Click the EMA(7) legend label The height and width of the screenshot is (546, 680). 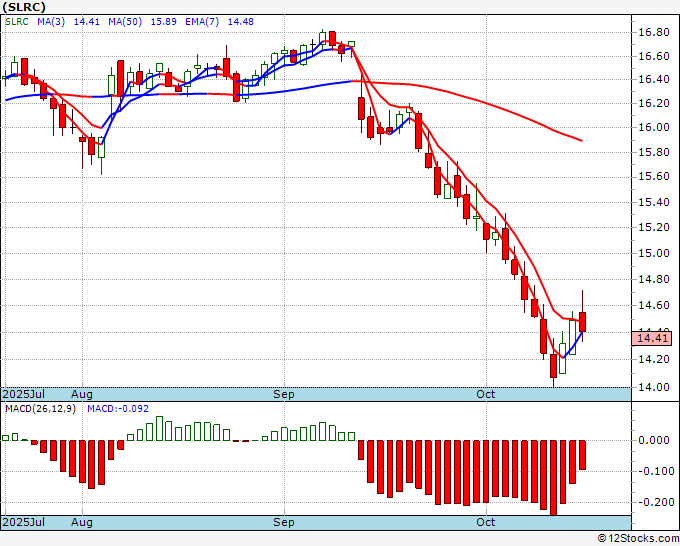202,22
